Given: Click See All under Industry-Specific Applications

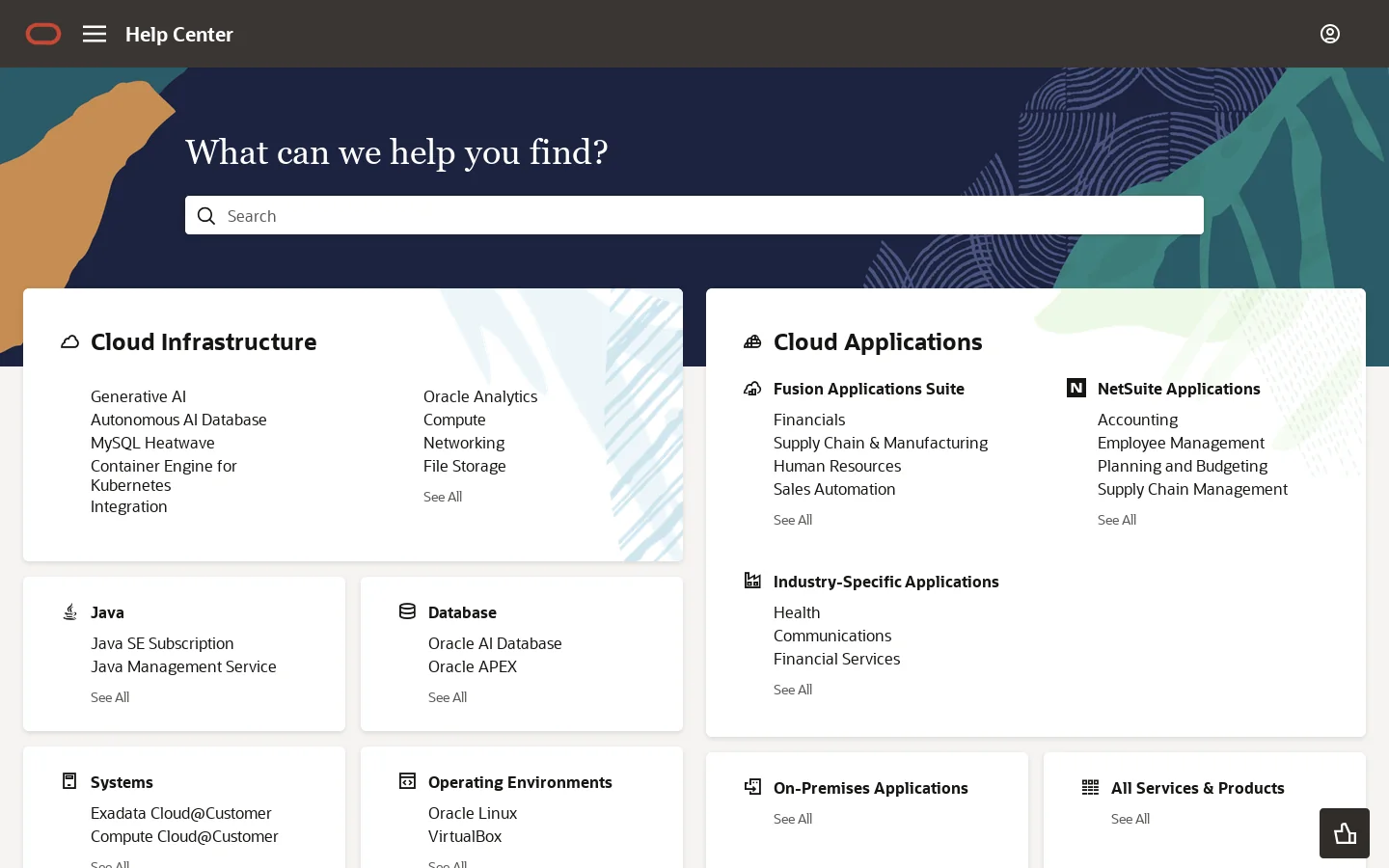Looking at the screenshot, I should coord(793,690).
